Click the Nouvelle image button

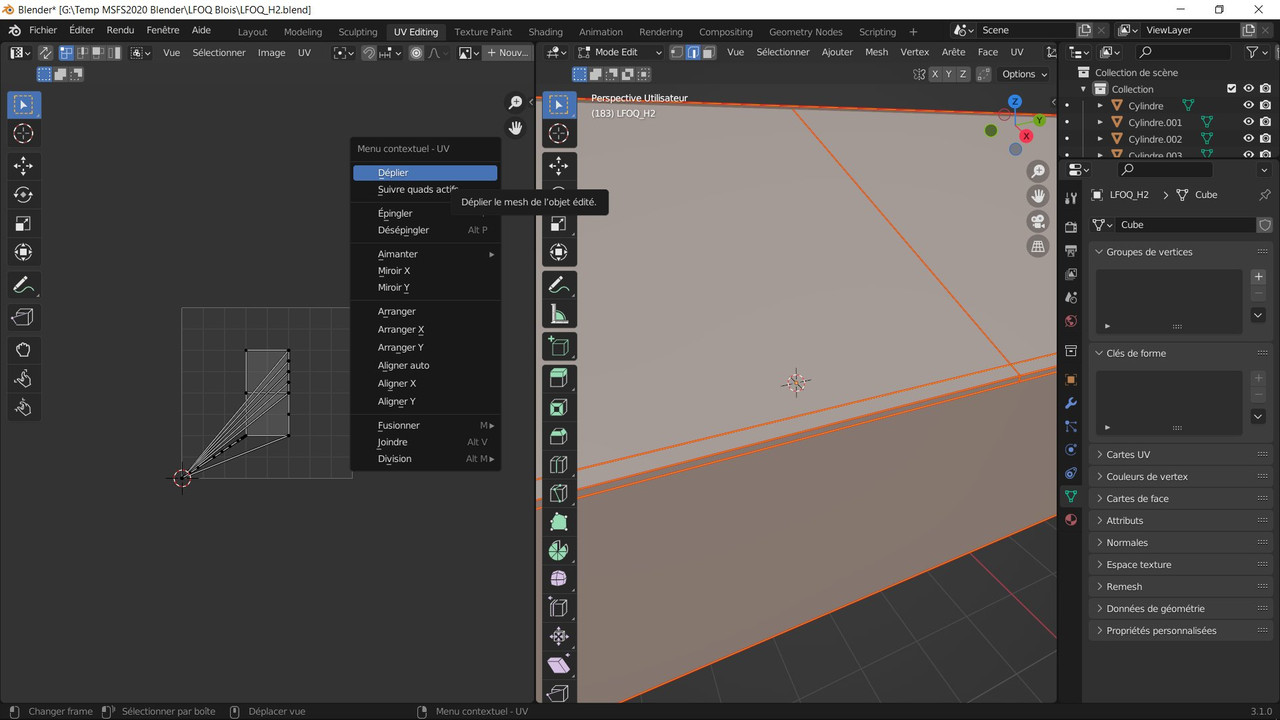pos(507,52)
